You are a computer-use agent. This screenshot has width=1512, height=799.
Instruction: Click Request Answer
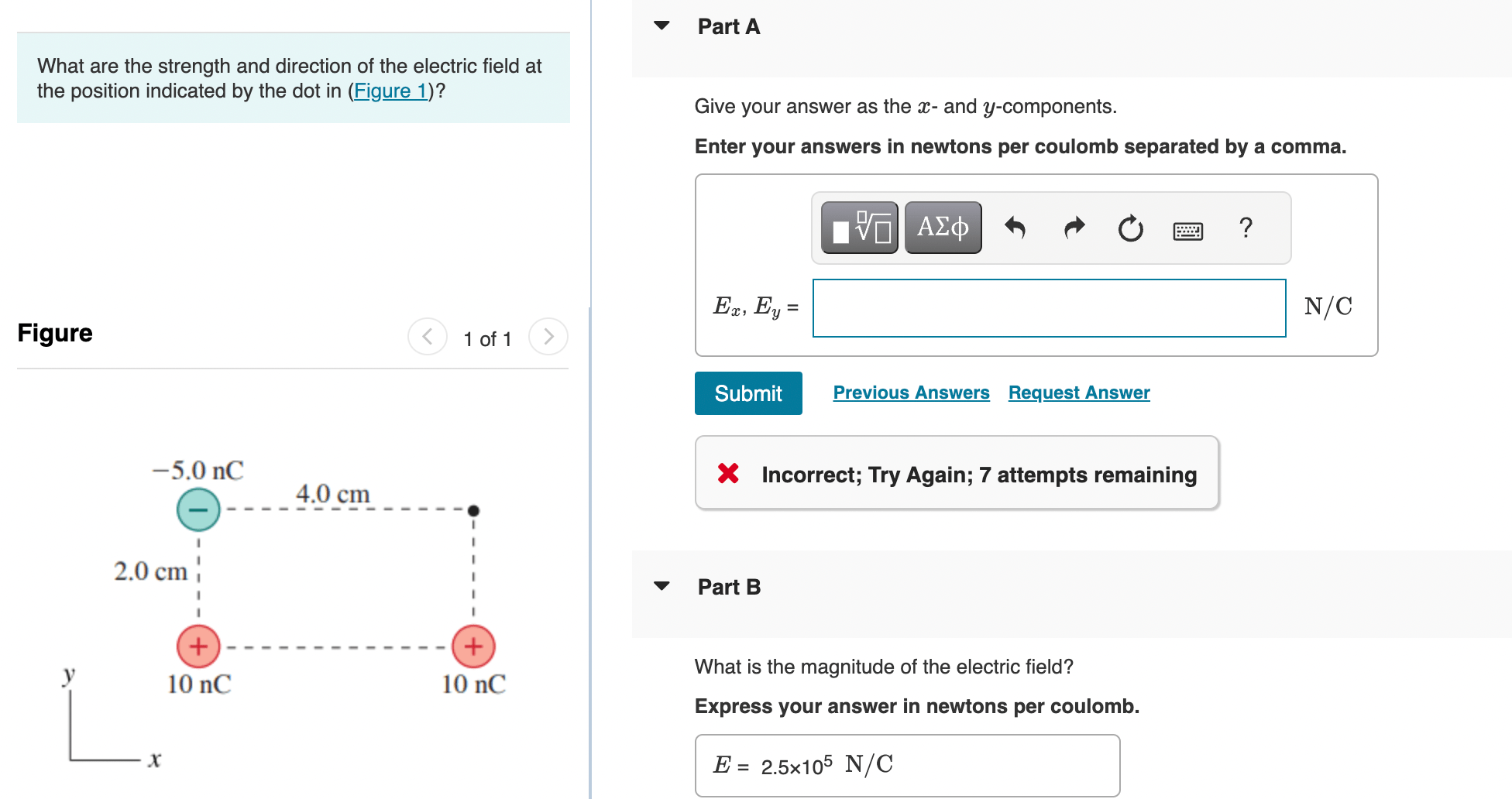[x=1078, y=393]
